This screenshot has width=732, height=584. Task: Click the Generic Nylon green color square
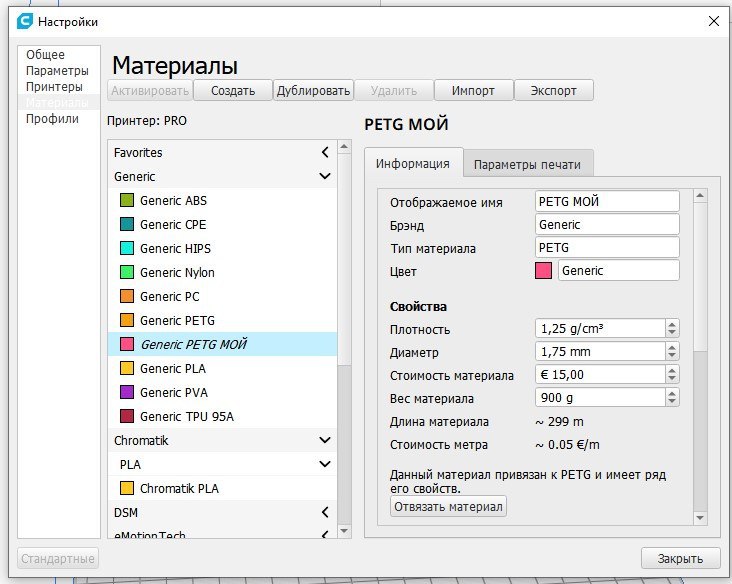(127, 272)
